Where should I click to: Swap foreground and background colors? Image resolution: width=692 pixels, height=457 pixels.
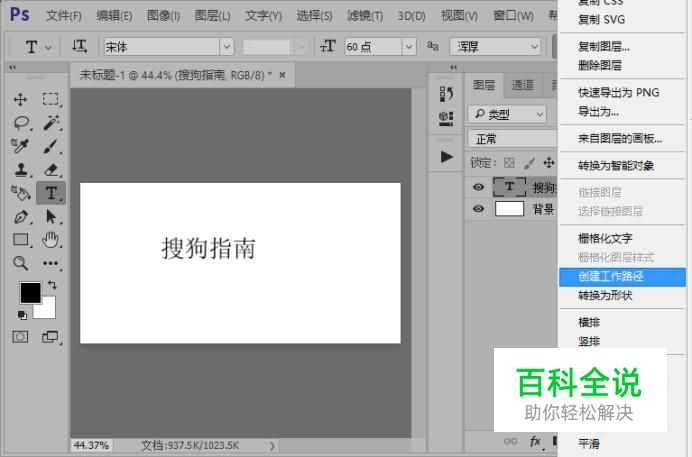pyautogui.click(x=52, y=285)
